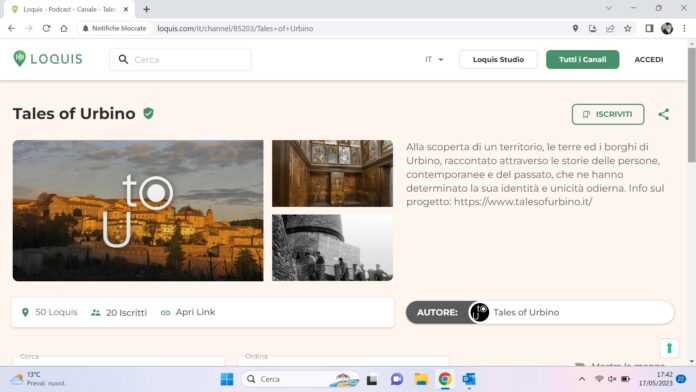This screenshot has width=696, height=392.
Task: Open Apri Link
Action: [x=188, y=312]
